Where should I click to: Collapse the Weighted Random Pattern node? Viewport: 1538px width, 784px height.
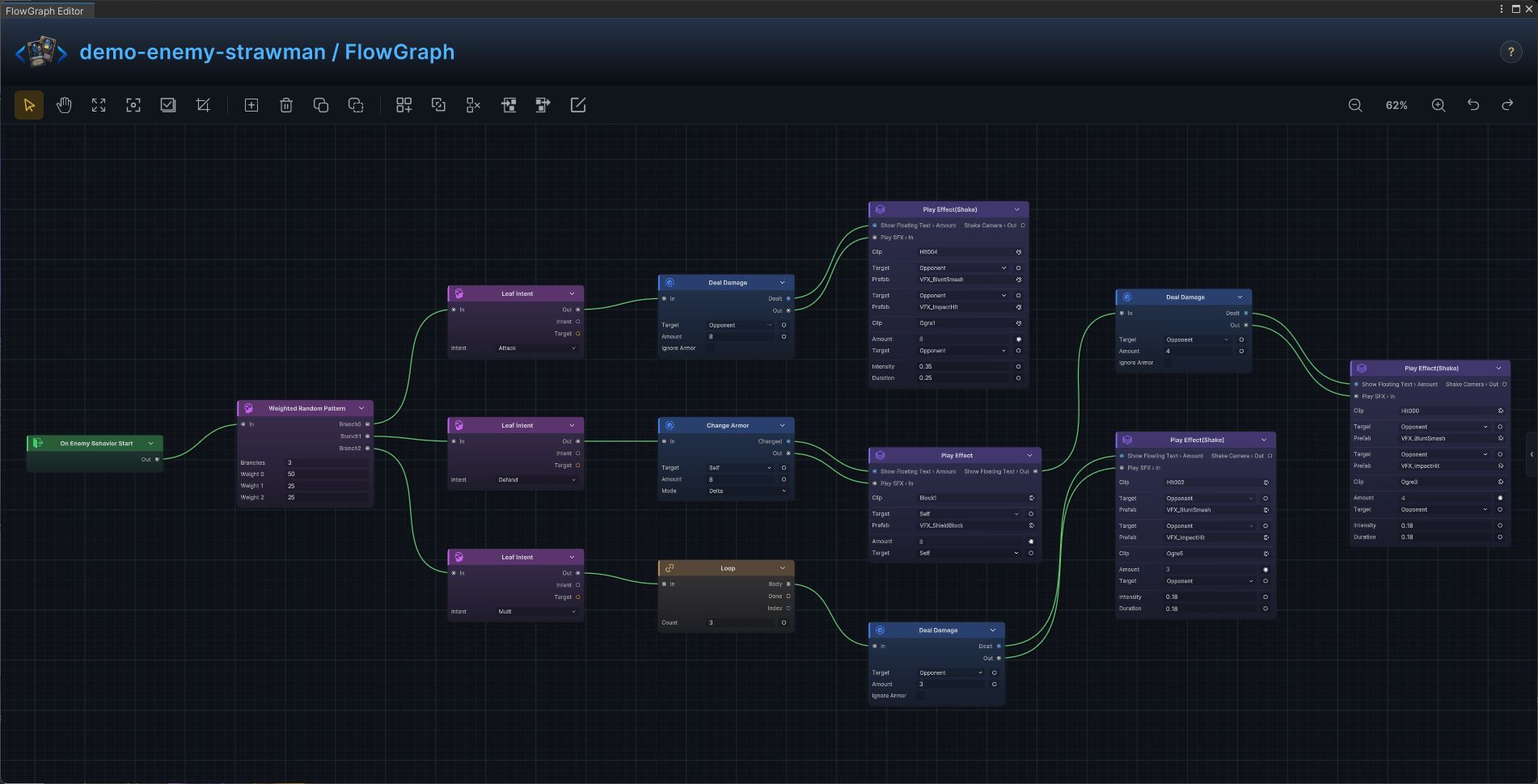pos(361,408)
